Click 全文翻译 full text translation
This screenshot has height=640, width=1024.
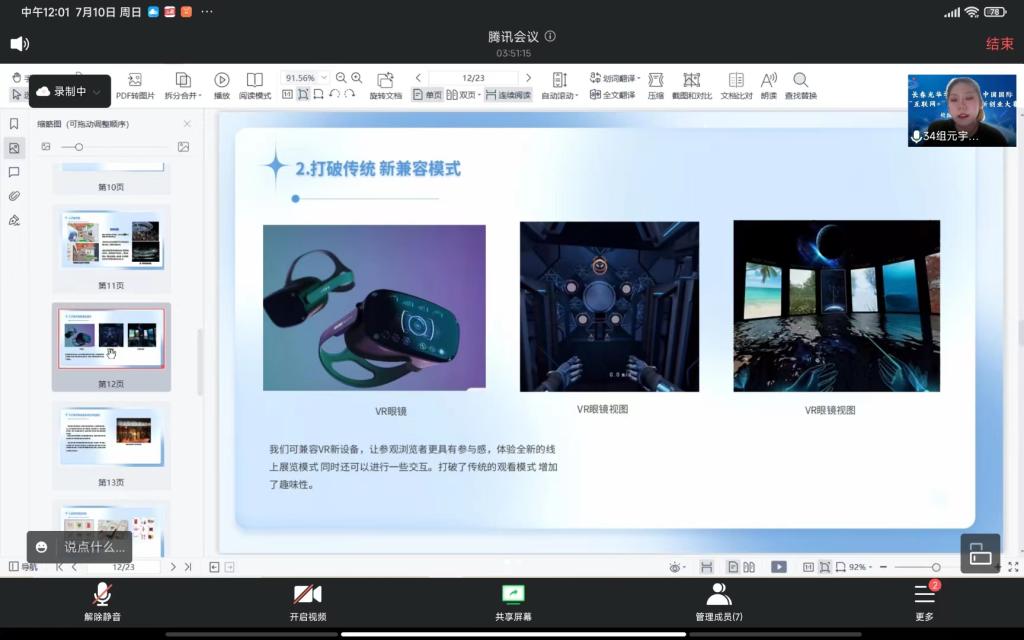(x=613, y=95)
